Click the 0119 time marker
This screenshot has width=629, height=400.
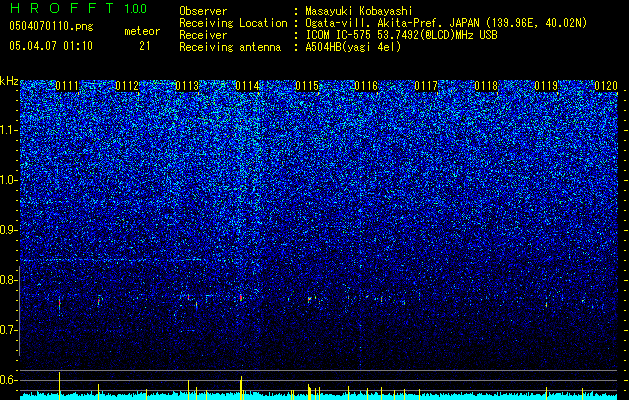[546, 86]
